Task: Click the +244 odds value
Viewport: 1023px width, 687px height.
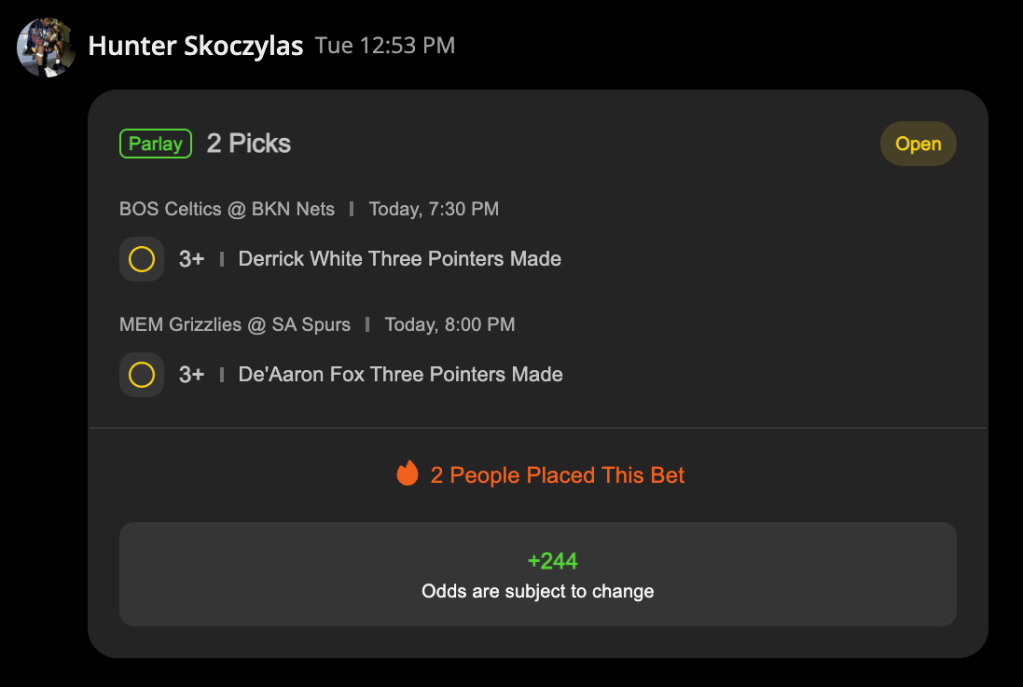Action: pyautogui.click(x=553, y=560)
